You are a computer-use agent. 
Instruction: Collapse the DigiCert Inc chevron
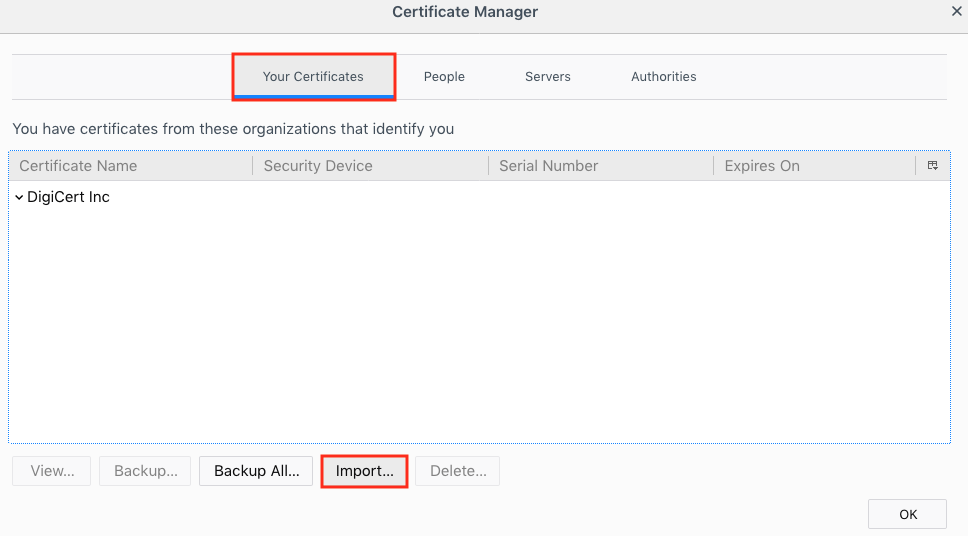[x=19, y=198]
